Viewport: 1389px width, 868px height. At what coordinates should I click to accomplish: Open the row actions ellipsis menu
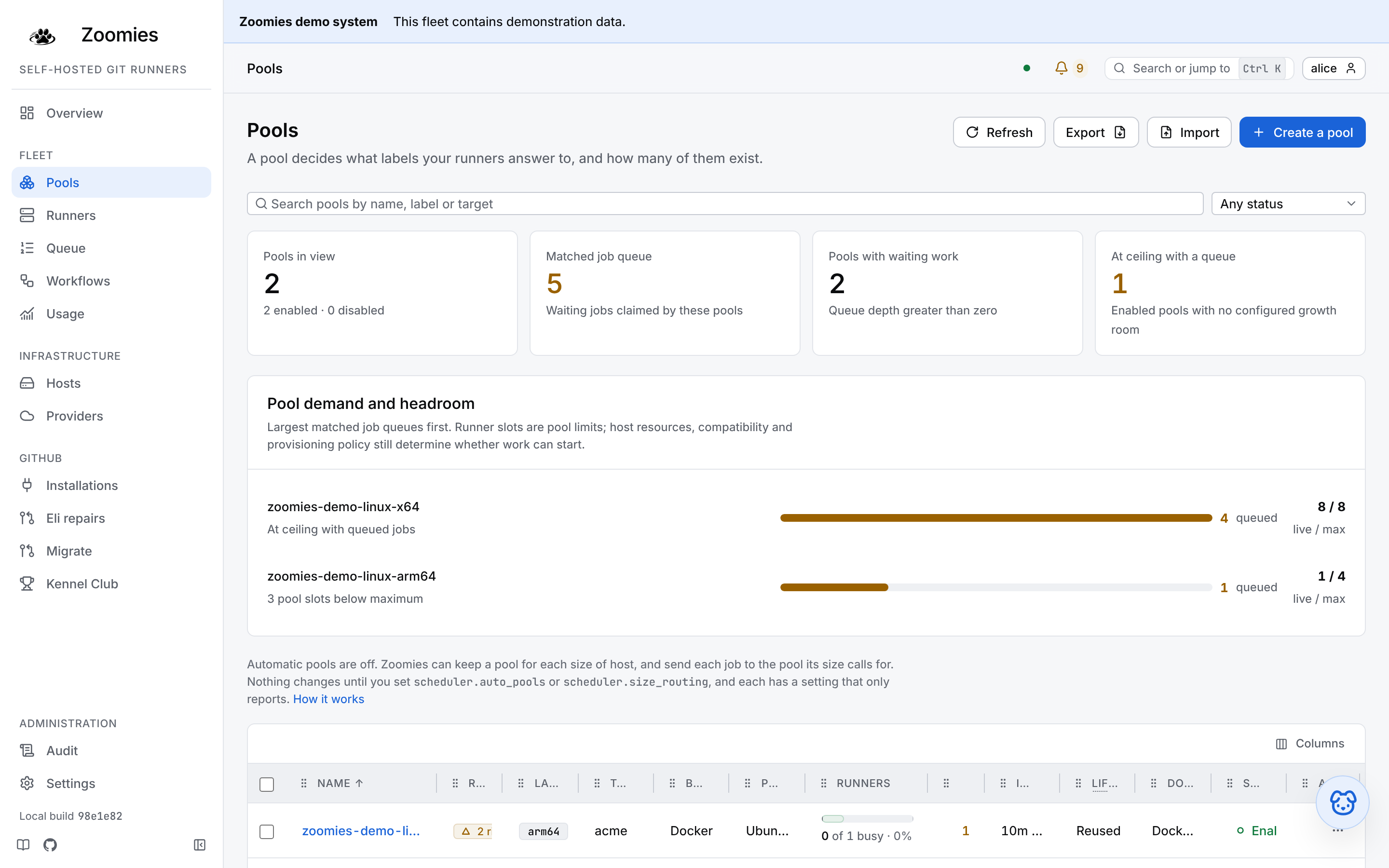click(x=1337, y=831)
